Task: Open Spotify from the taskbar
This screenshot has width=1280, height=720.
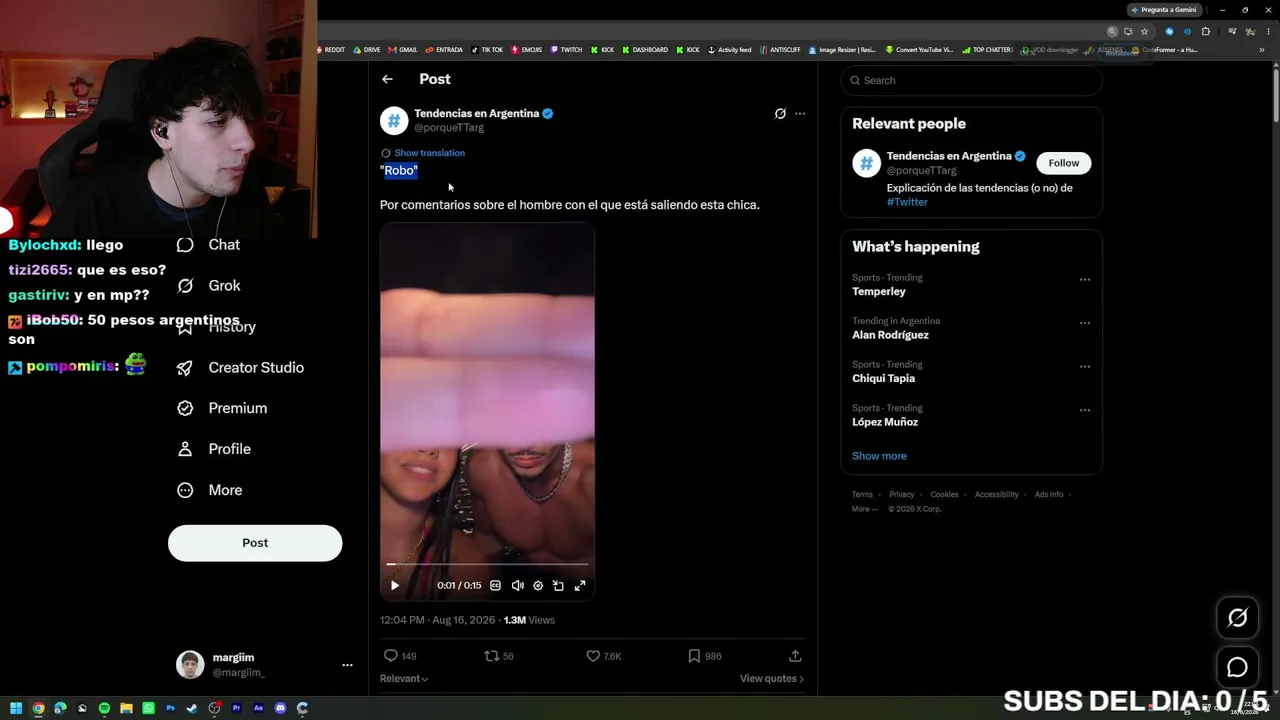Action: point(104,709)
